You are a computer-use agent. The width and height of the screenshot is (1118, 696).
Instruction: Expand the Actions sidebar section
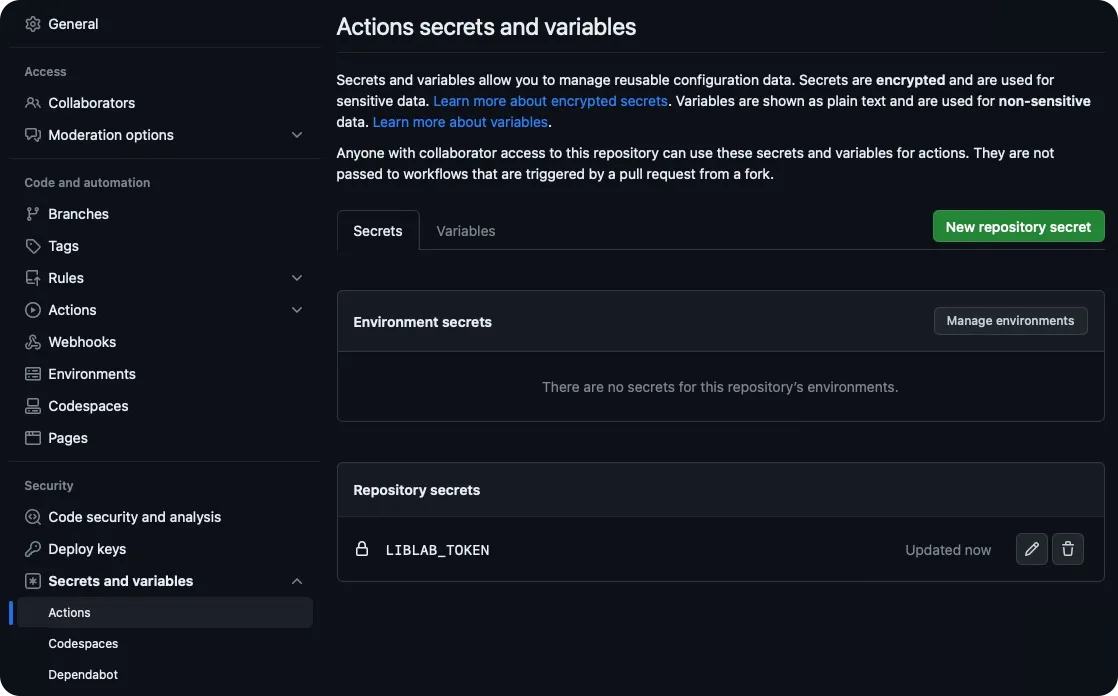(296, 309)
